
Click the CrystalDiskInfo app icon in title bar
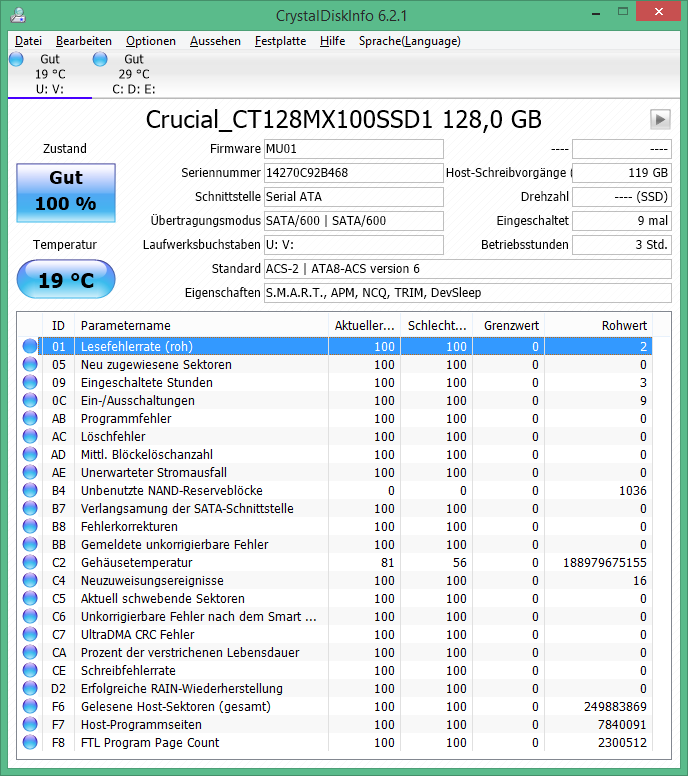(18, 15)
